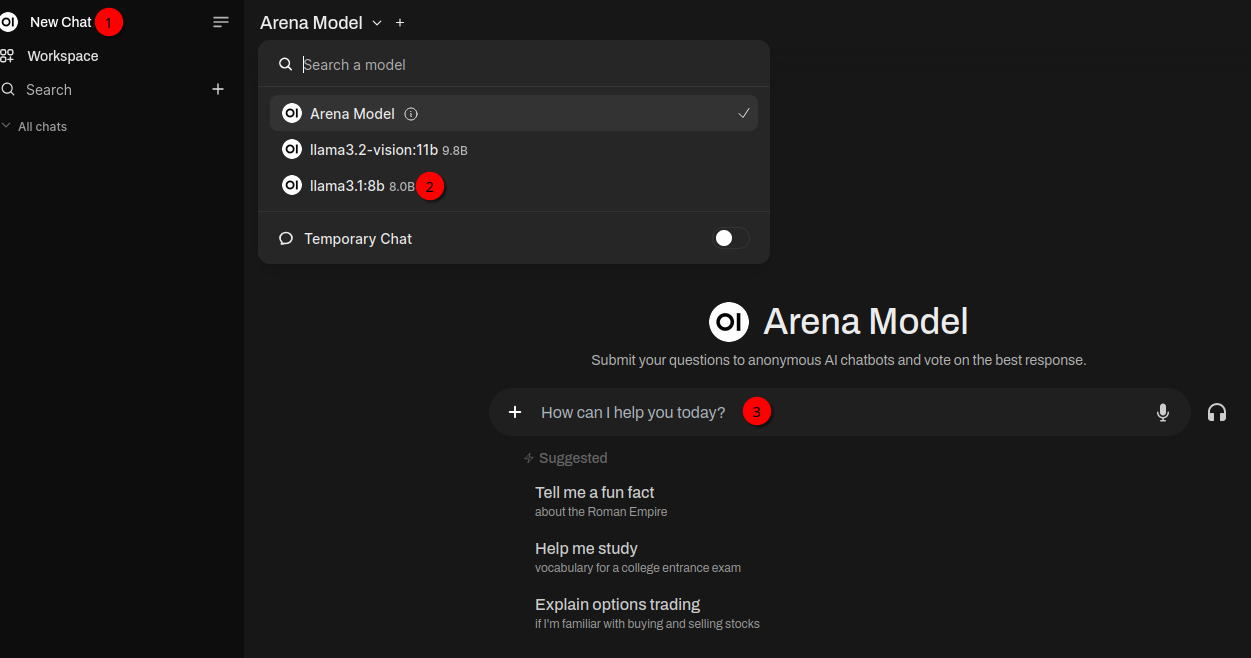Click the Open WebUI logo beside New Chat
Viewport: 1251px width, 658px height.
(8, 22)
